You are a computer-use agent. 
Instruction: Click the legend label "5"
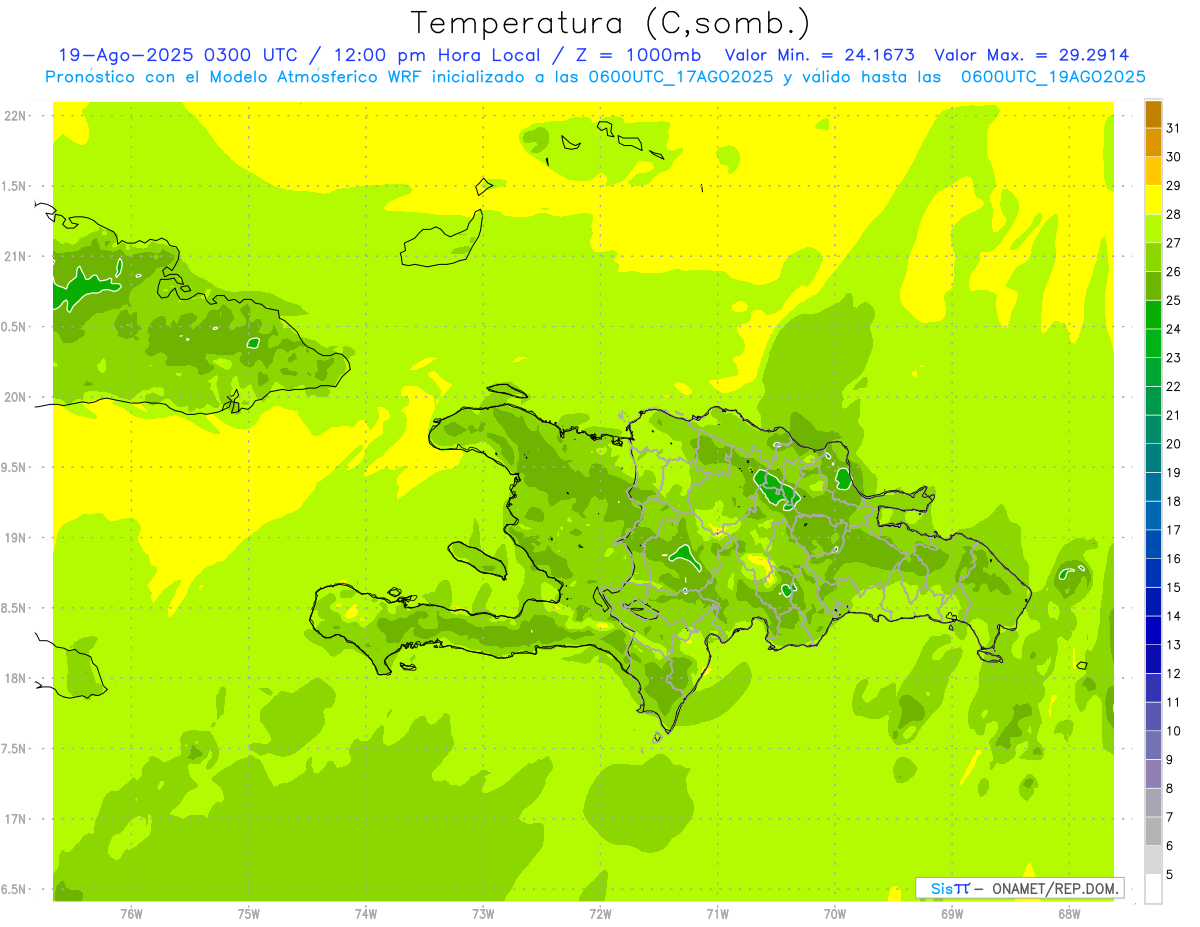click(x=1170, y=874)
